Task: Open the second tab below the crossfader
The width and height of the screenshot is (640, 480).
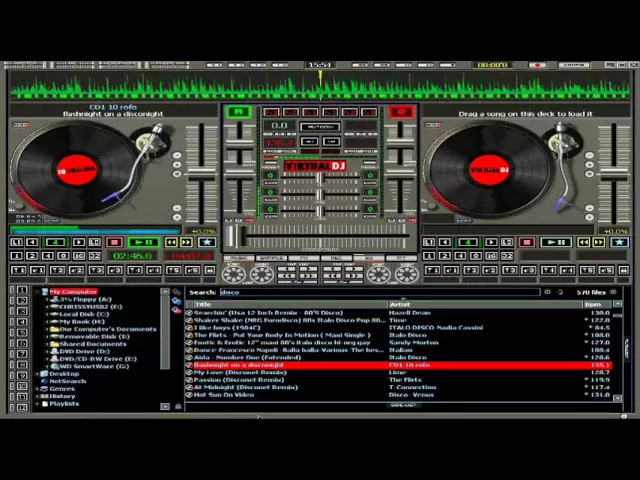Action: [x=271, y=258]
